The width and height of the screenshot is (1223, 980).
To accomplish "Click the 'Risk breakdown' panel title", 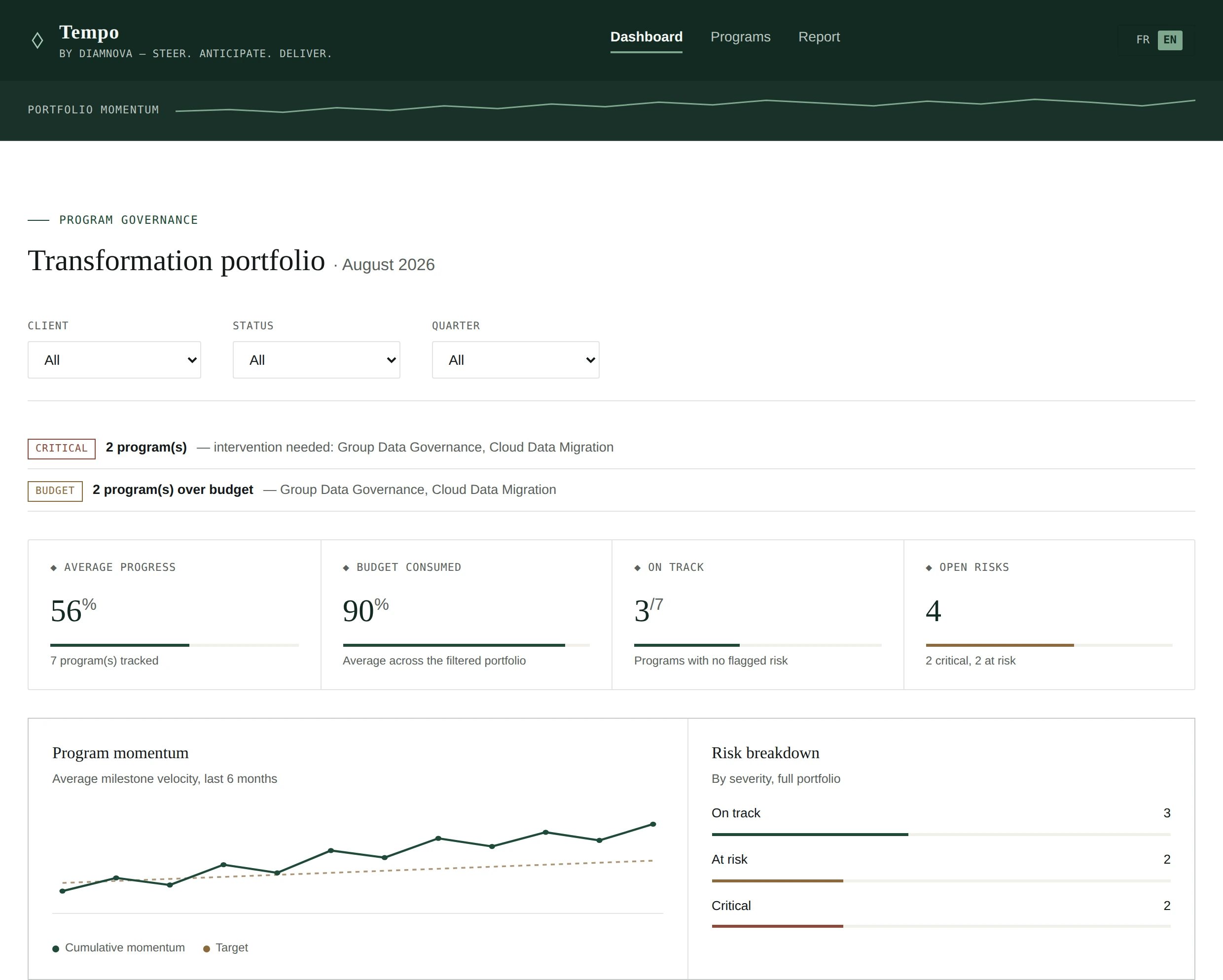I will click(765, 753).
